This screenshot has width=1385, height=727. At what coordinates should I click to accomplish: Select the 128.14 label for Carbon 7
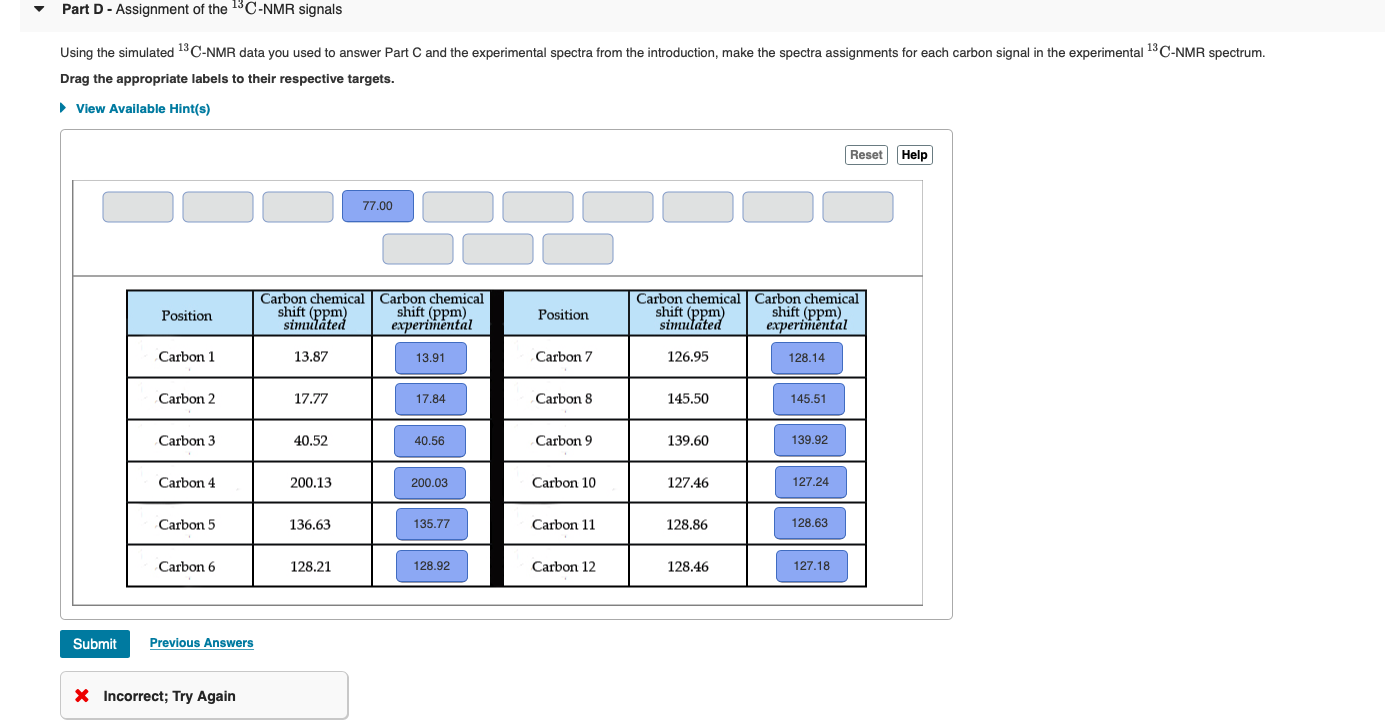[807, 358]
